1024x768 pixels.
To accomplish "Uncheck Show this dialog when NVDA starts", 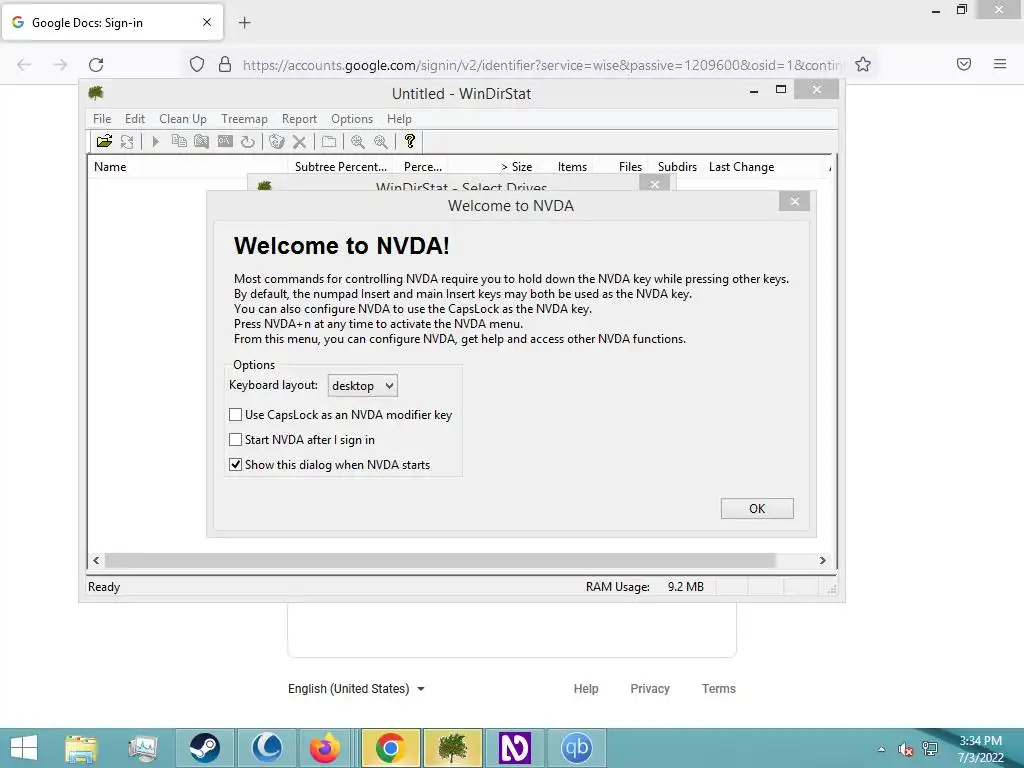I will [236, 465].
